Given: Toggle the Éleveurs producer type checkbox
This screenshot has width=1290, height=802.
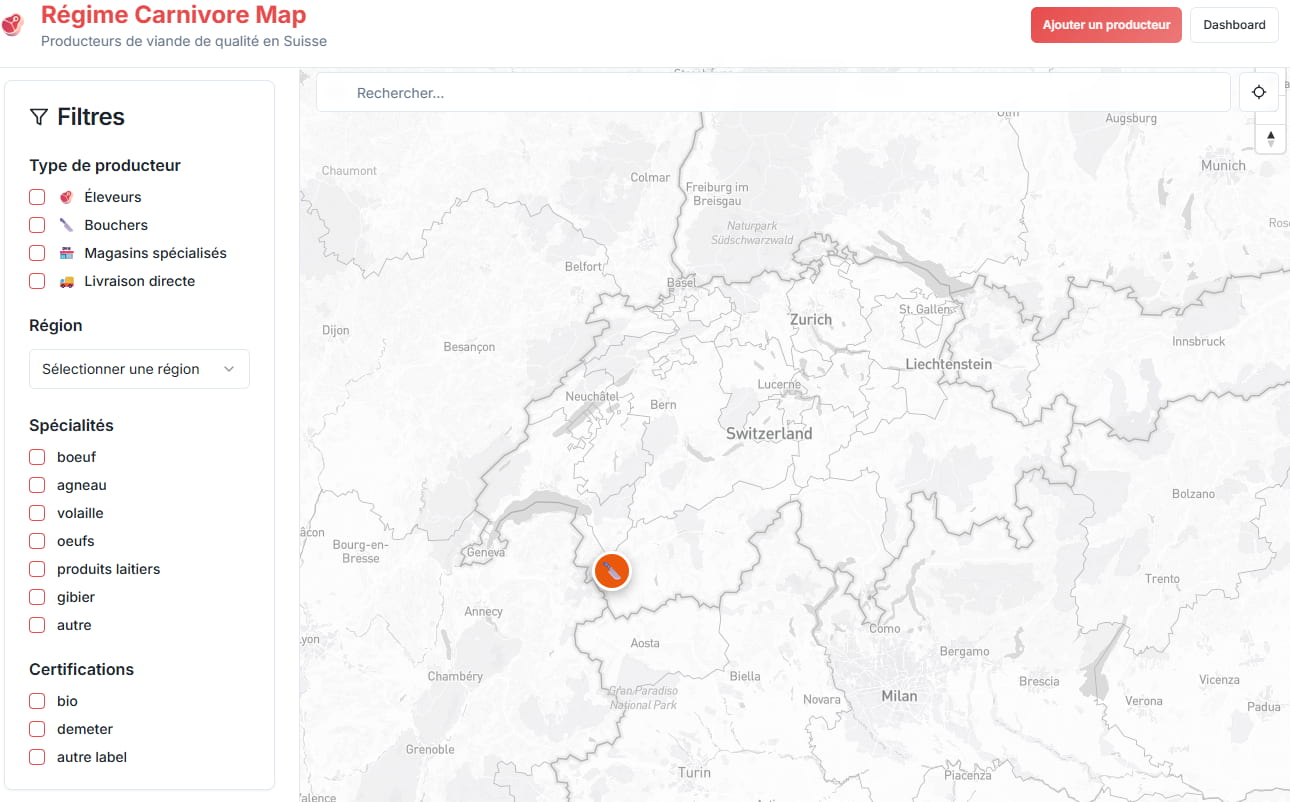Looking at the screenshot, I should pos(37,197).
